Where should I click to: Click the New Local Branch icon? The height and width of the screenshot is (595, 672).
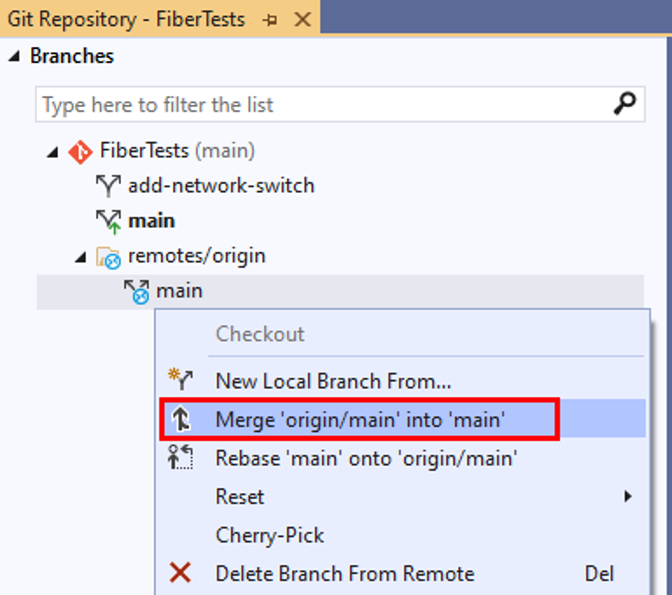pyautogui.click(x=180, y=380)
